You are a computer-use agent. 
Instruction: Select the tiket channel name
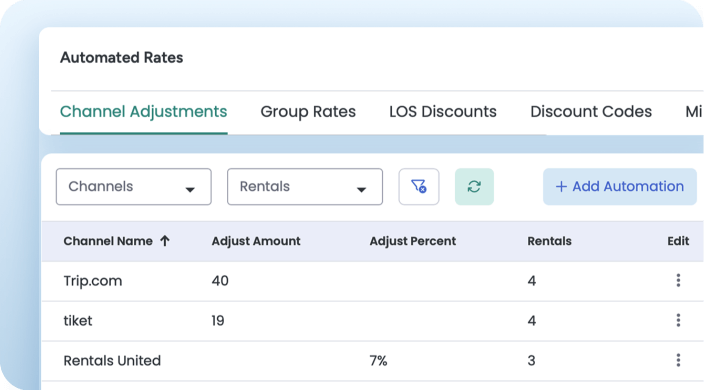(78, 321)
